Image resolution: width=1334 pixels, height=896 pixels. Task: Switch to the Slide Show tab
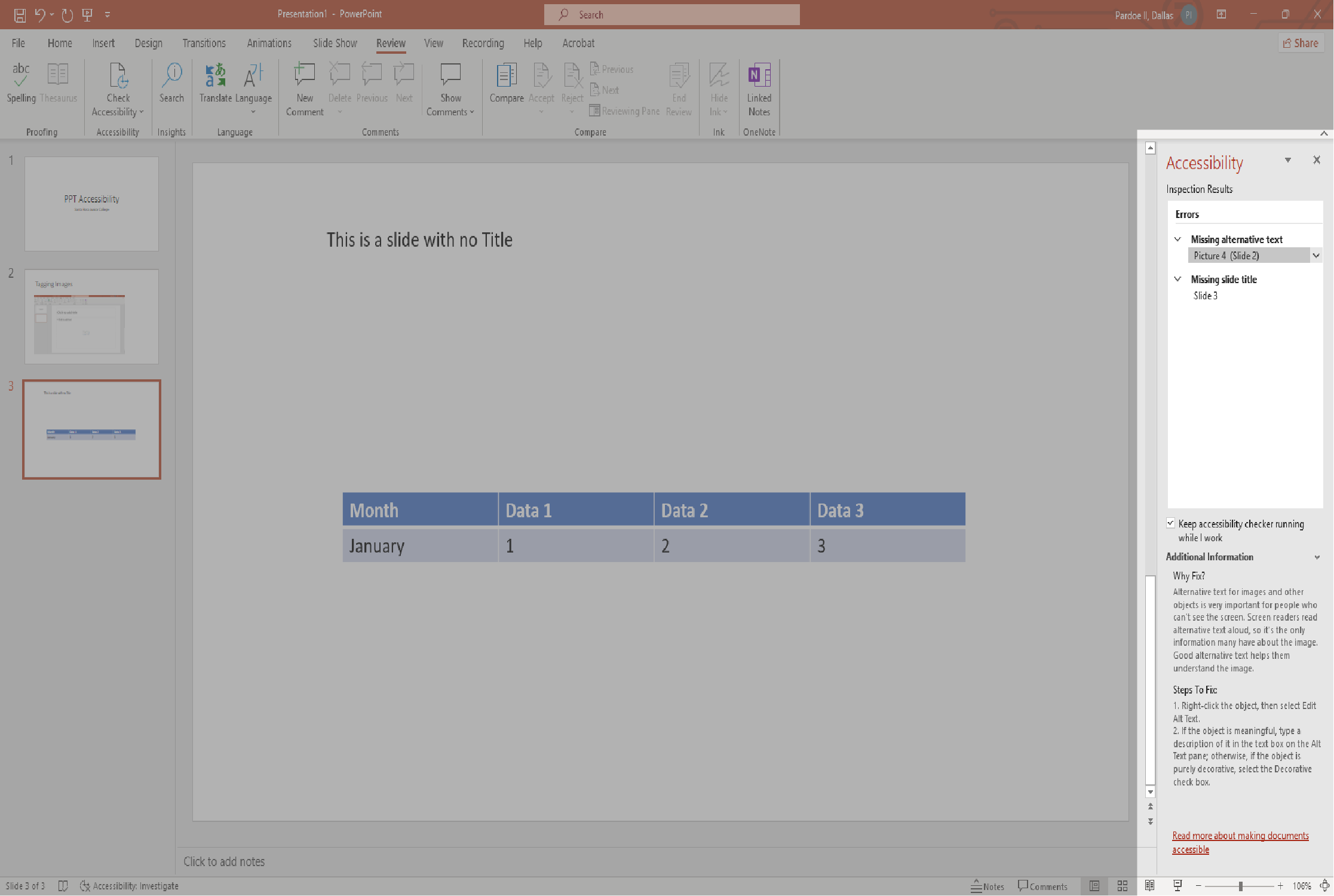pos(335,43)
